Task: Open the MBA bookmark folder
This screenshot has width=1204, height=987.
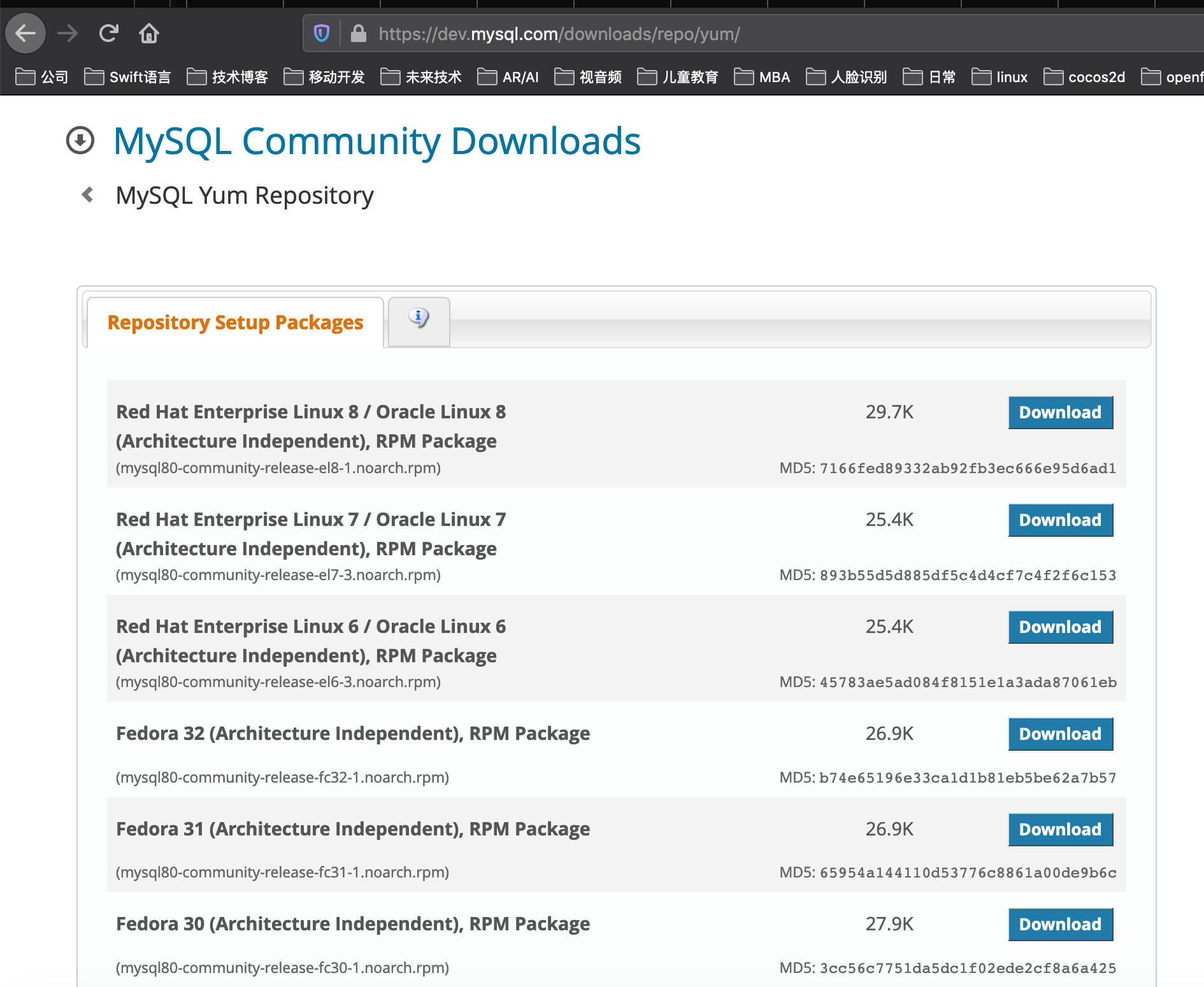Action: [x=762, y=77]
